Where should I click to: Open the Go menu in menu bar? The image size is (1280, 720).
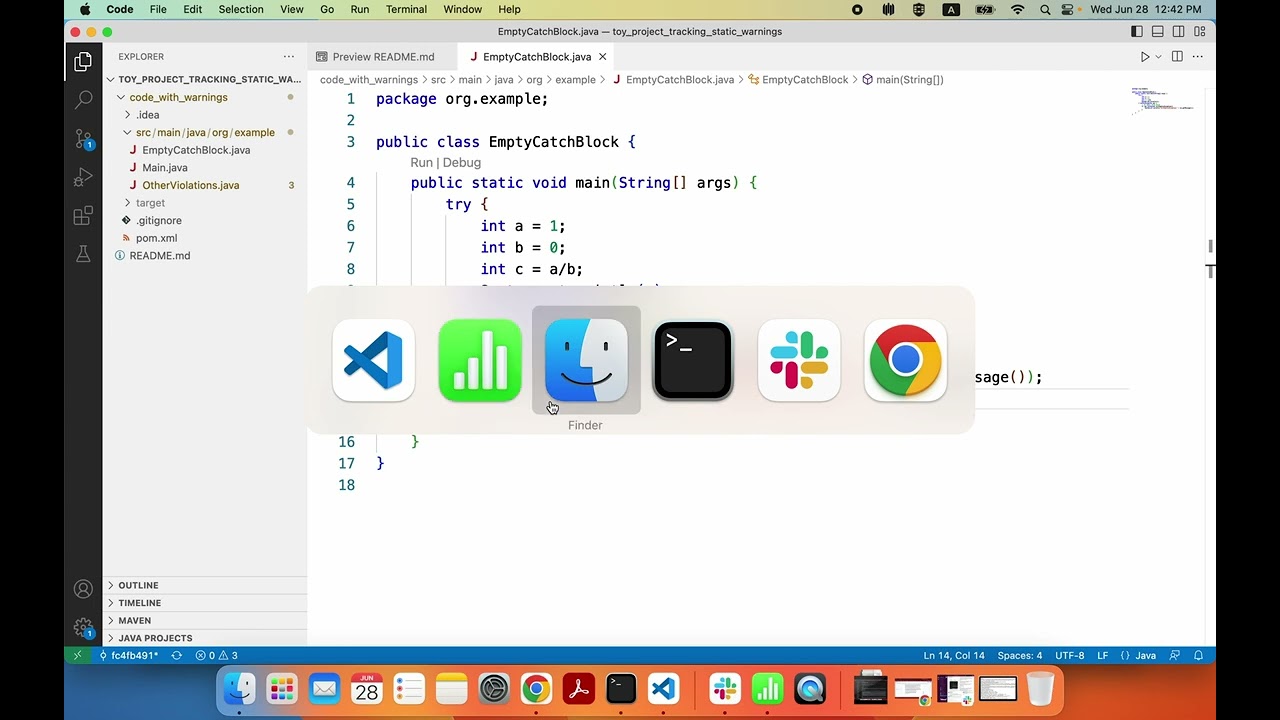(327, 9)
